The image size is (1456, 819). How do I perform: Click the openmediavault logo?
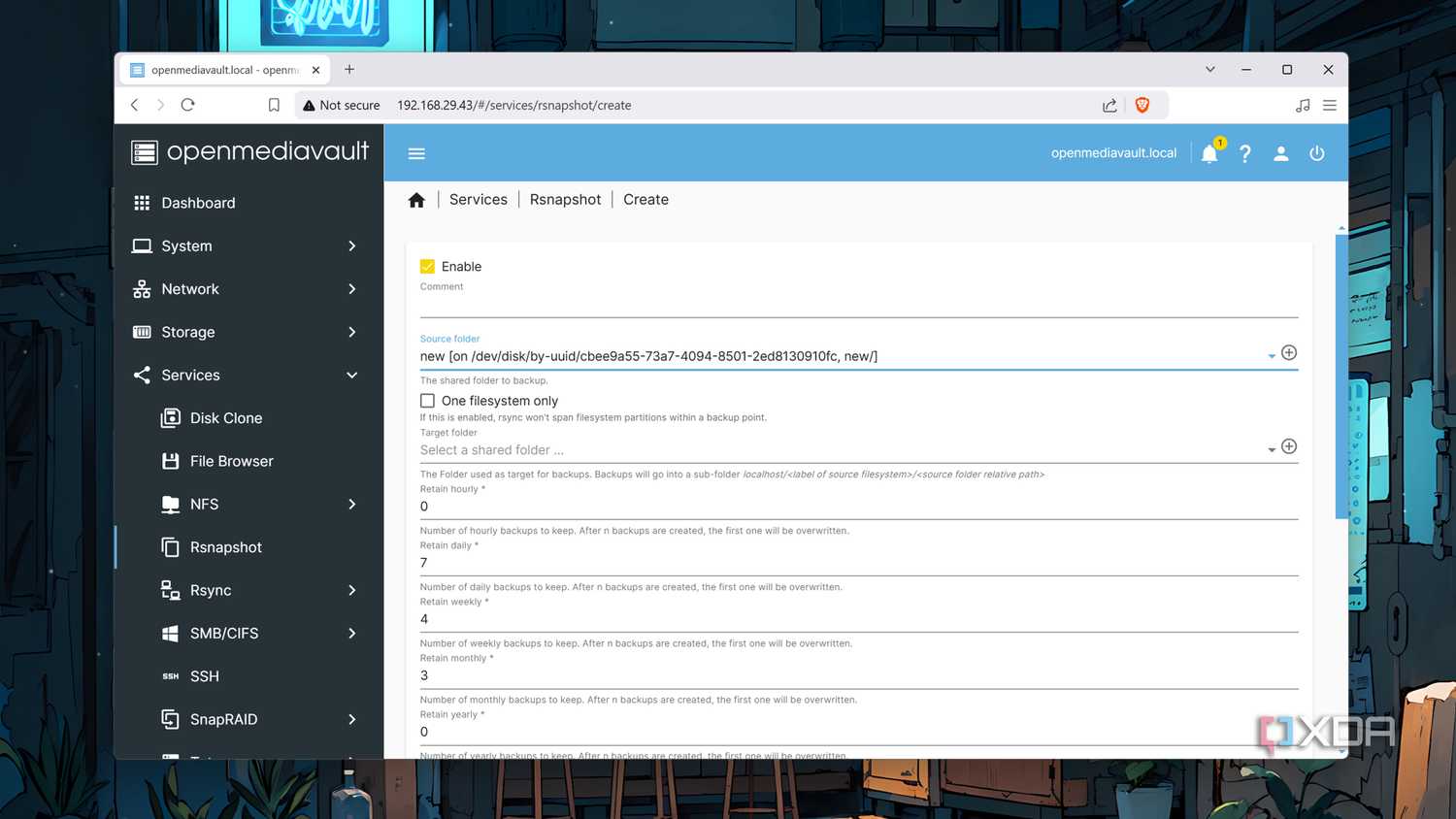pos(249,151)
